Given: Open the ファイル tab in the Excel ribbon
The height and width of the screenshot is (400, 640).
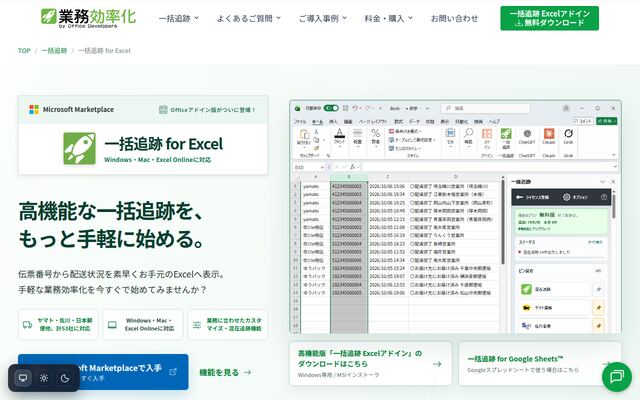Looking at the screenshot, I should tap(300, 122).
